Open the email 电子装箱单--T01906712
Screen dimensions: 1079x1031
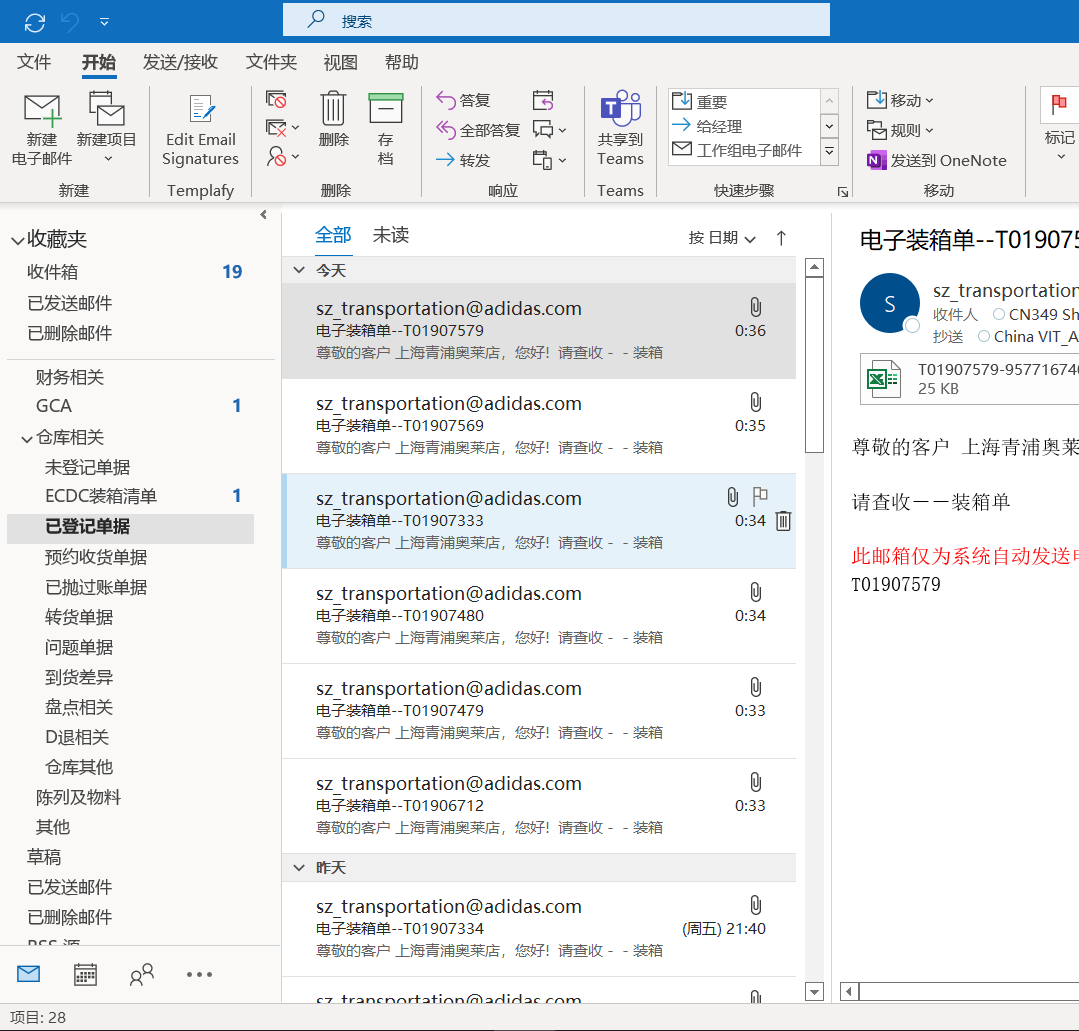[539, 806]
